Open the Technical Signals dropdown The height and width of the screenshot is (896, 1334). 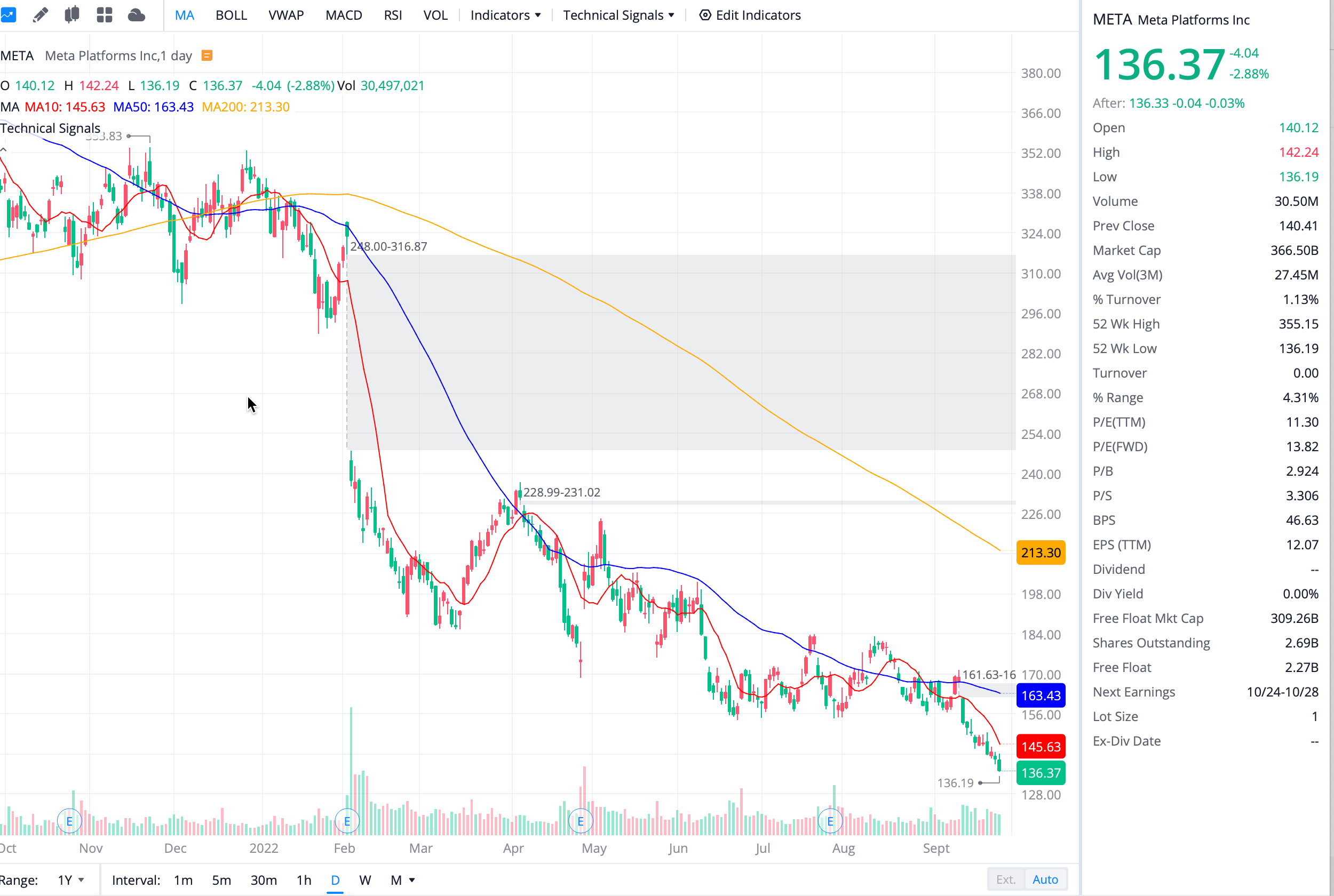pyautogui.click(x=618, y=15)
